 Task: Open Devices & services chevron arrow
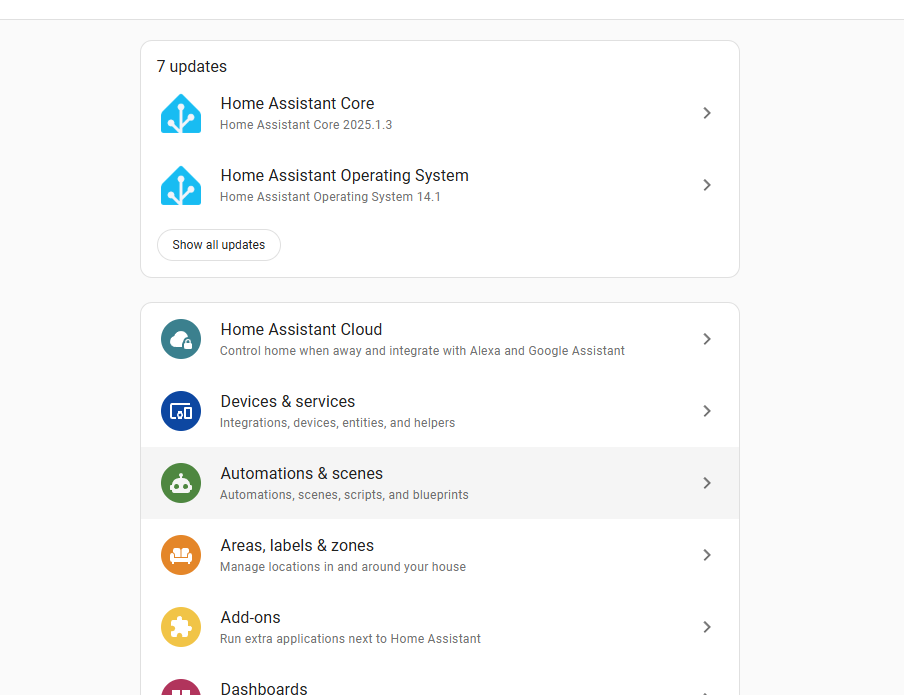[x=707, y=411]
